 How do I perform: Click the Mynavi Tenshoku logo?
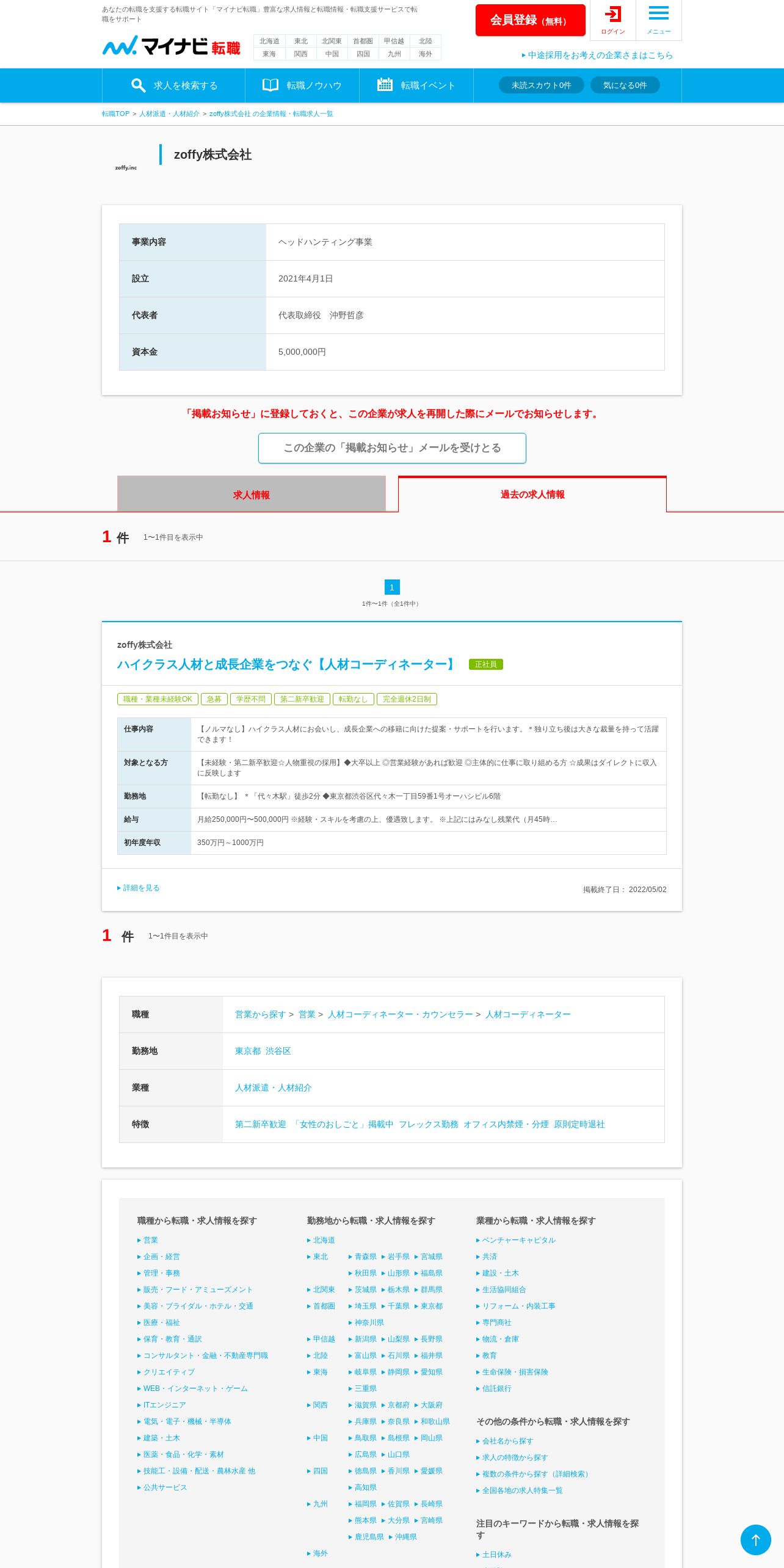click(x=172, y=46)
